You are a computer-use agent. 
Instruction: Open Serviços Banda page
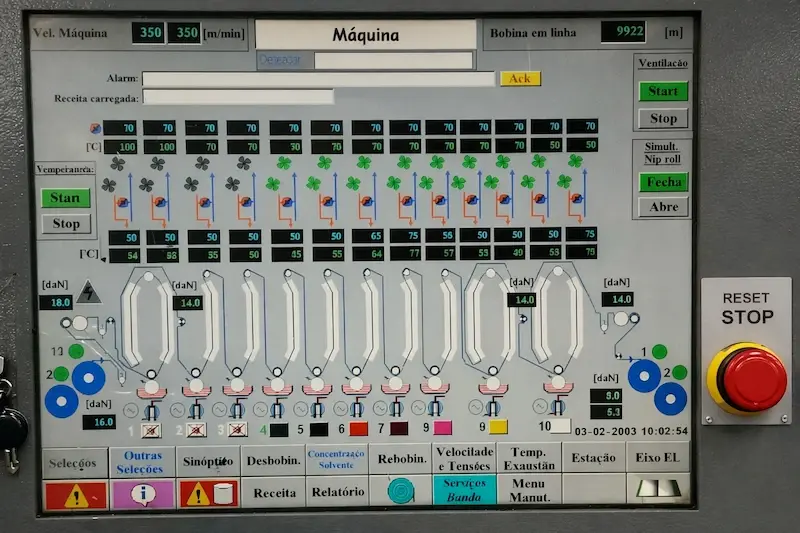click(x=464, y=490)
